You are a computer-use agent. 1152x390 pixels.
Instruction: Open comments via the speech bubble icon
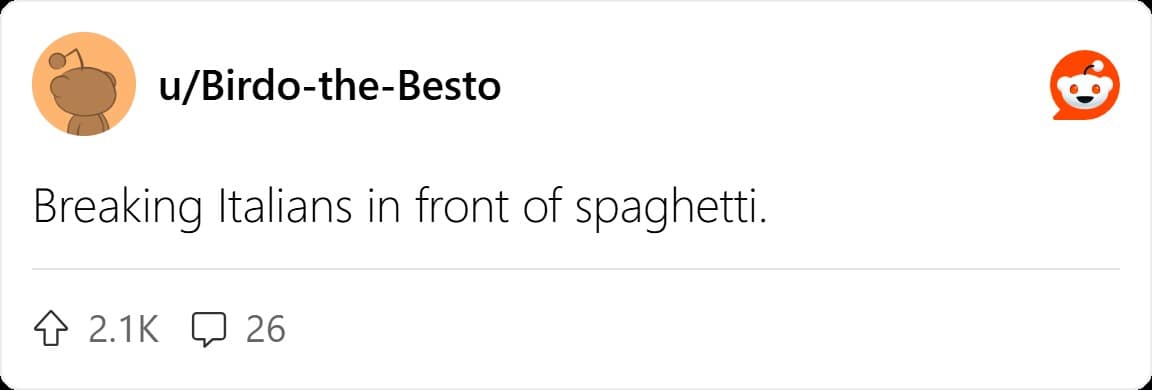(208, 329)
